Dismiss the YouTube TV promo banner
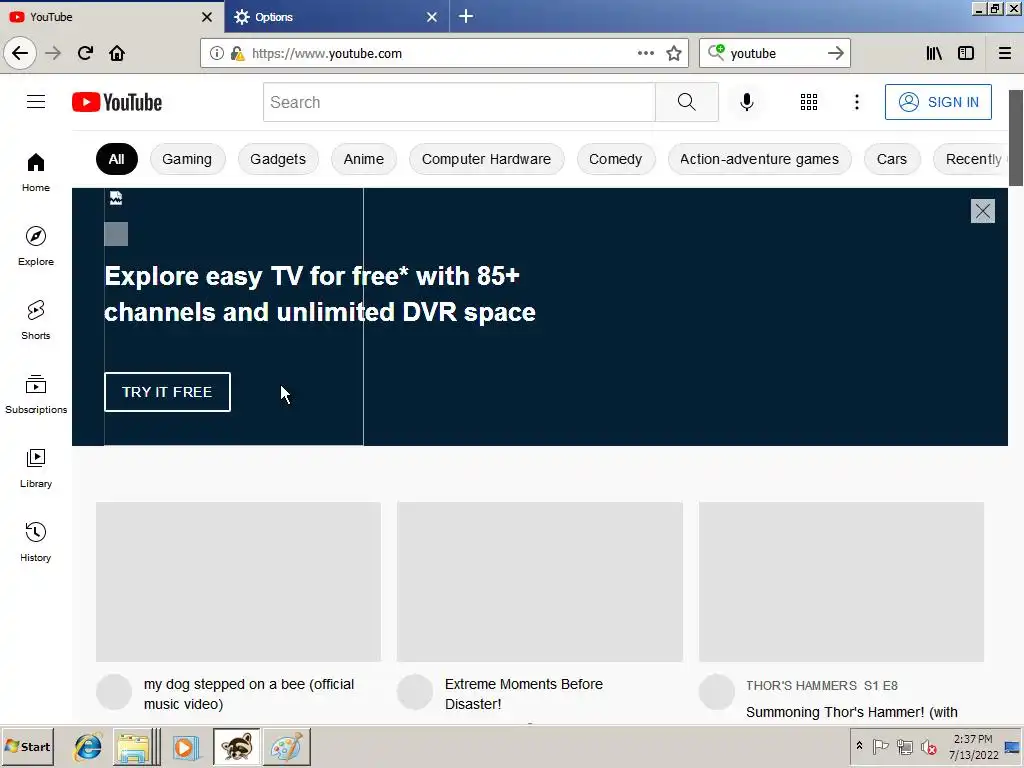The image size is (1024, 768). tap(983, 211)
